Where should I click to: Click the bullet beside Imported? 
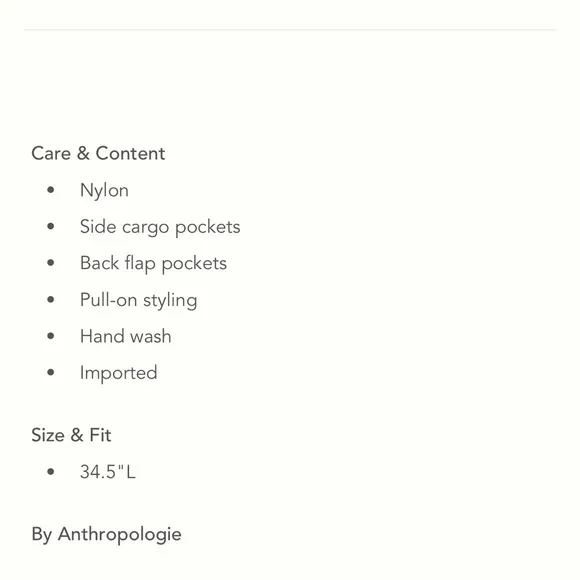point(51,372)
